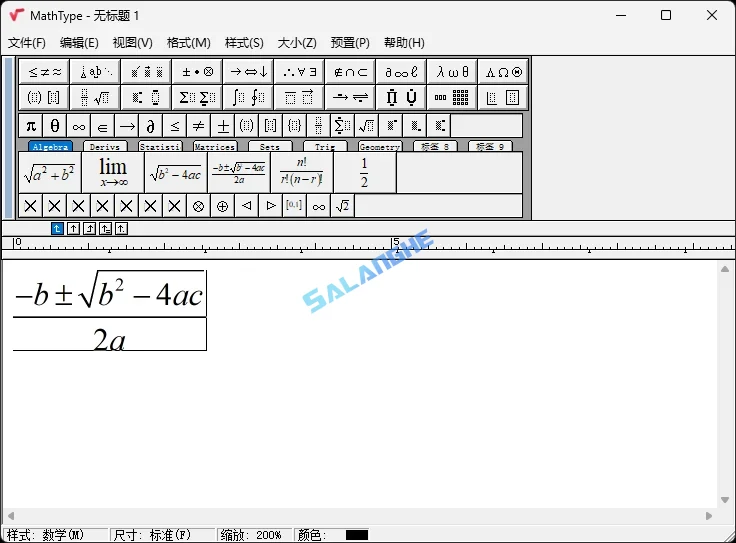Viewport: 736px width, 543px height.
Task: Open the 预置(P) menu
Action: coord(350,43)
